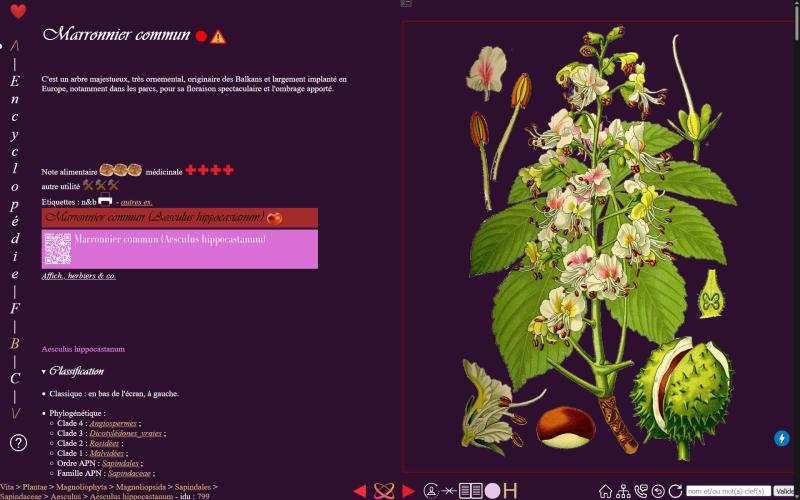Click the reload circular arrow icon

tap(676, 491)
